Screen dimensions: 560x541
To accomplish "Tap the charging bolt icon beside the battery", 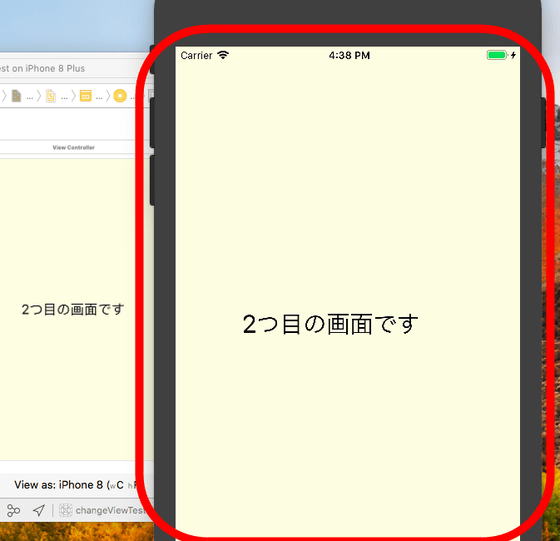I will 513,55.
